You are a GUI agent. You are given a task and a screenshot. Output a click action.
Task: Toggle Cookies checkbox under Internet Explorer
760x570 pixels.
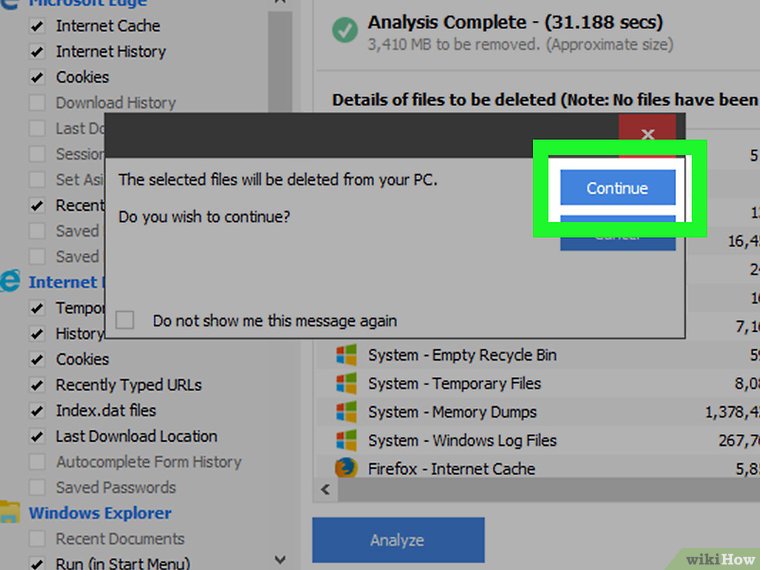coord(37,359)
